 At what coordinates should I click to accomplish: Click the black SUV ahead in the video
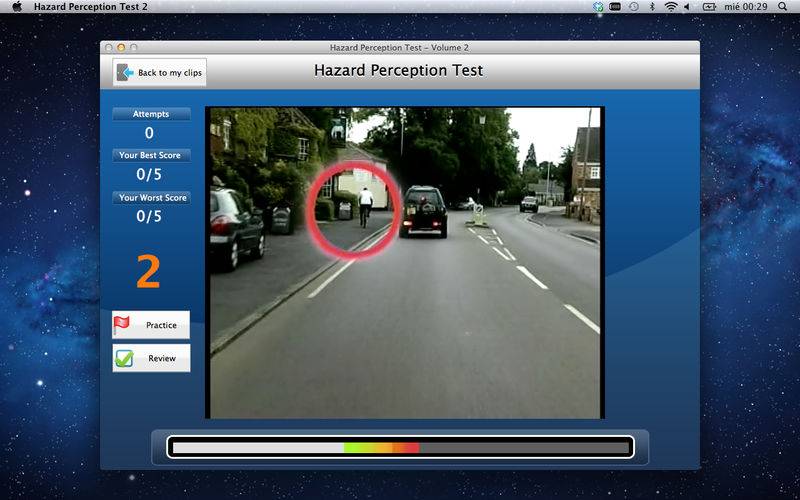424,211
